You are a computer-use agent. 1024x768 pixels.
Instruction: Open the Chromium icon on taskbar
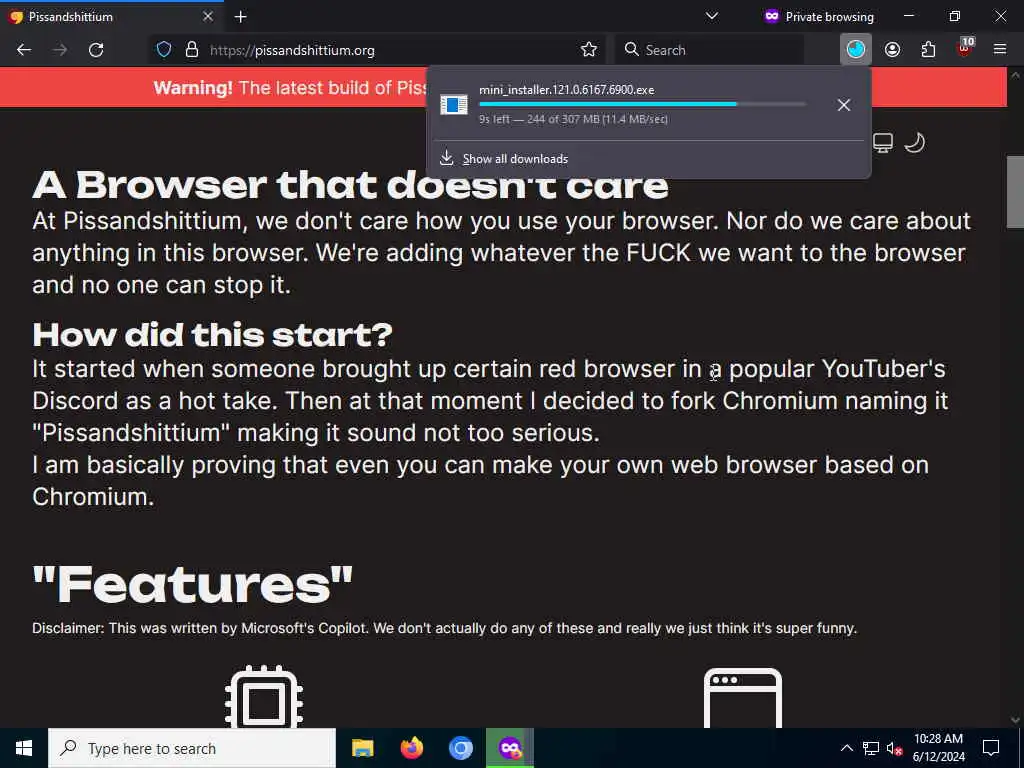tap(460, 748)
